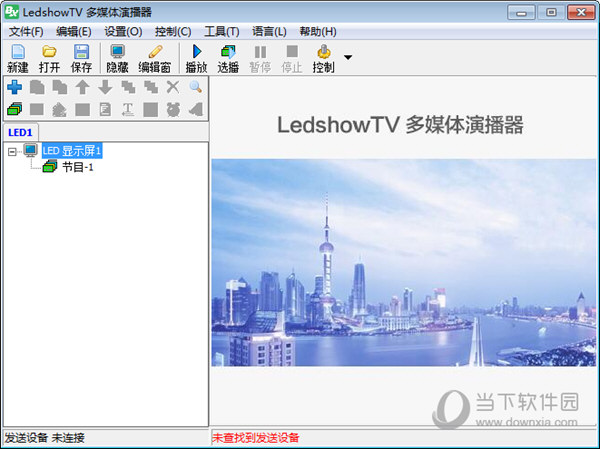Click the green stacked program icon in the panel toolbar
Viewport: 600px width, 449px height.
(15, 109)
